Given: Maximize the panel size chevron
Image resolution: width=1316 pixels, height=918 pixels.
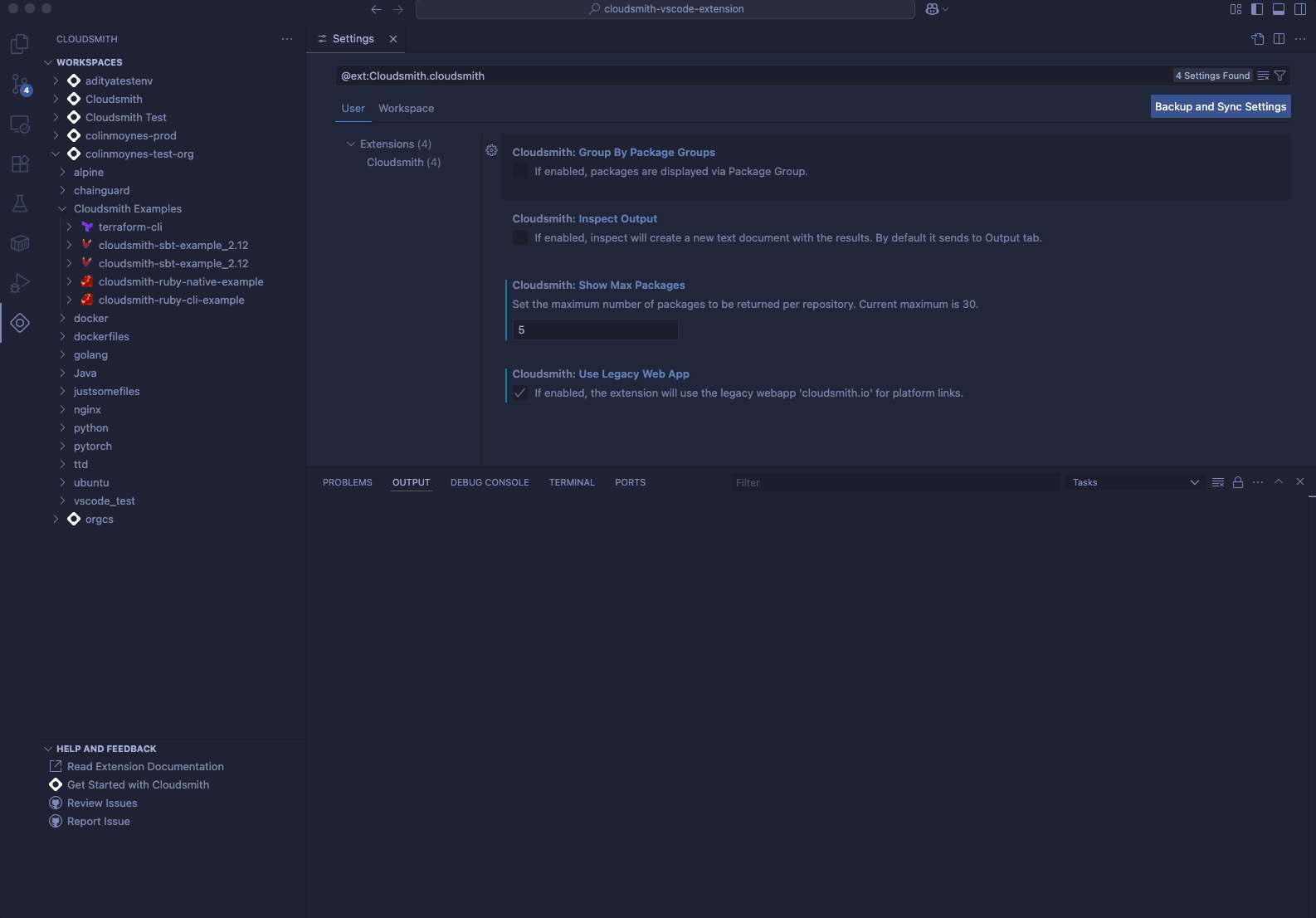Looking at the screenshot, I should click(x=1279, y=481).
